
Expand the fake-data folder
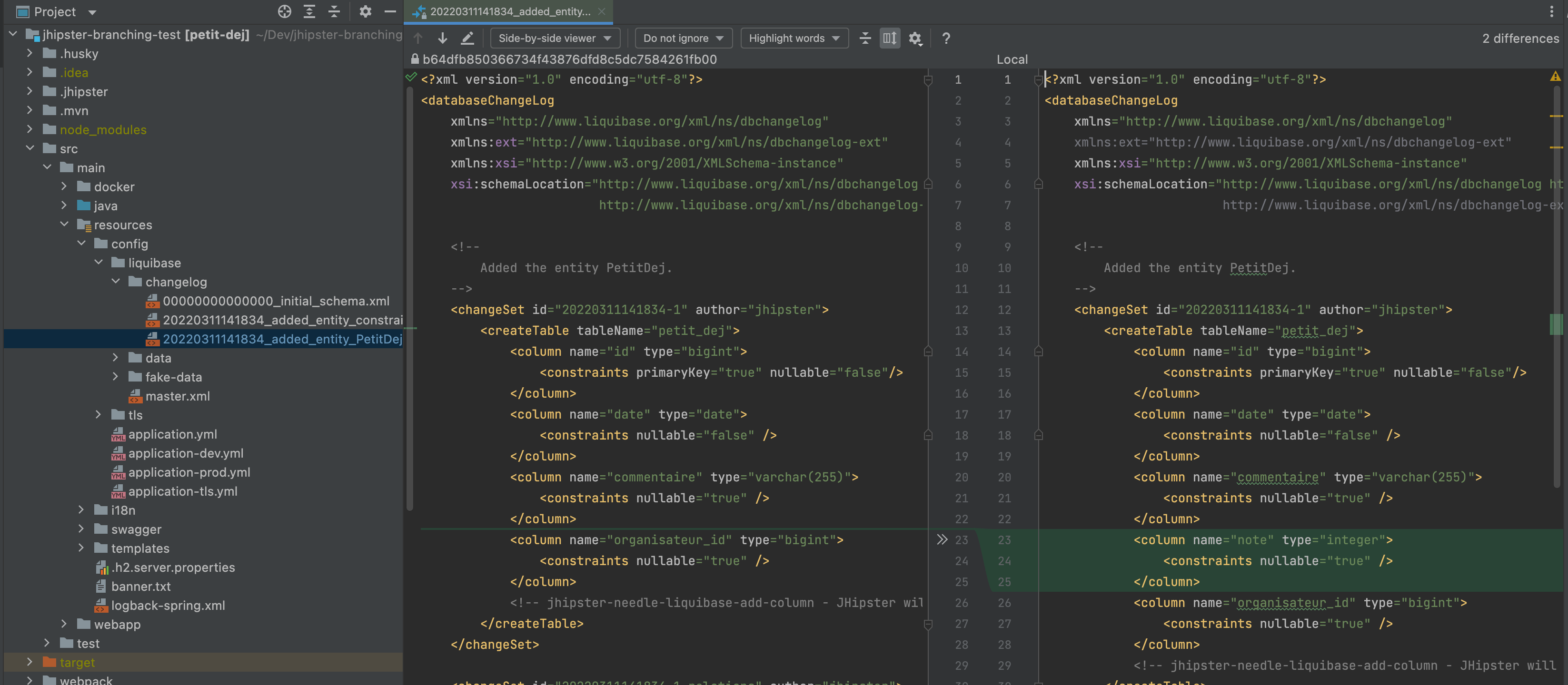(x=115, y=377)
